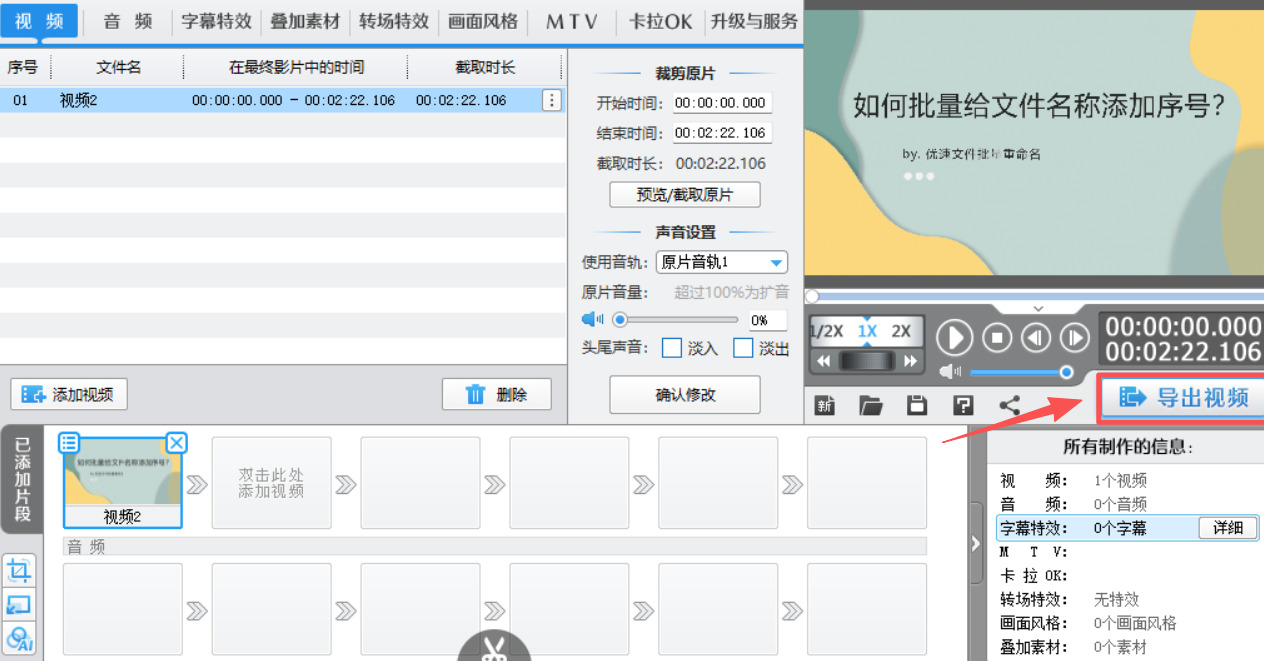This screenshot has width=1264, height=661.
Task: Switch to the 字幕特效 tab
Action: pos(216,20)
